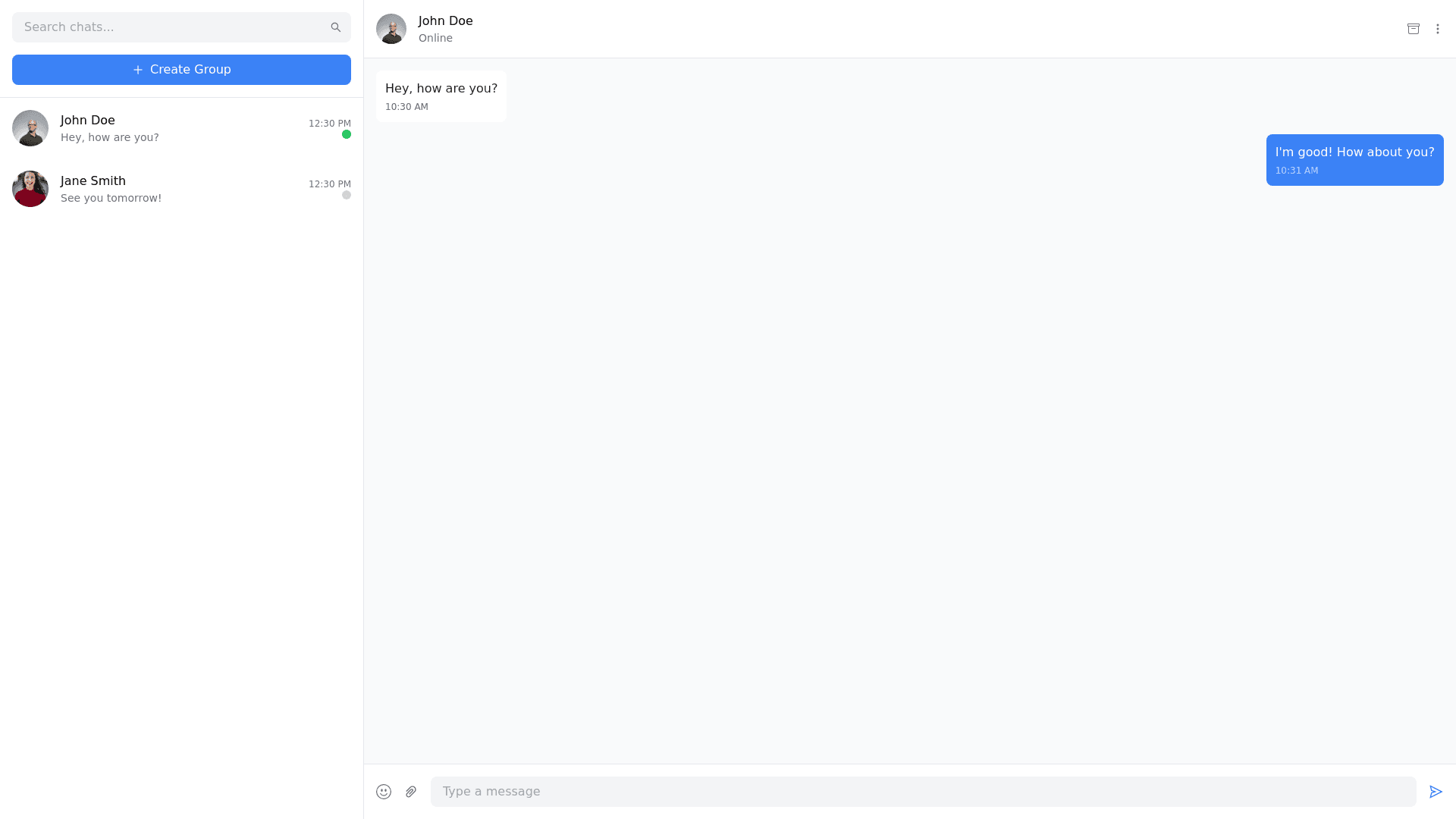Viewport: 1456px width, 819px height.
Task: Click the Type a message field
Action: pos(922,792)
